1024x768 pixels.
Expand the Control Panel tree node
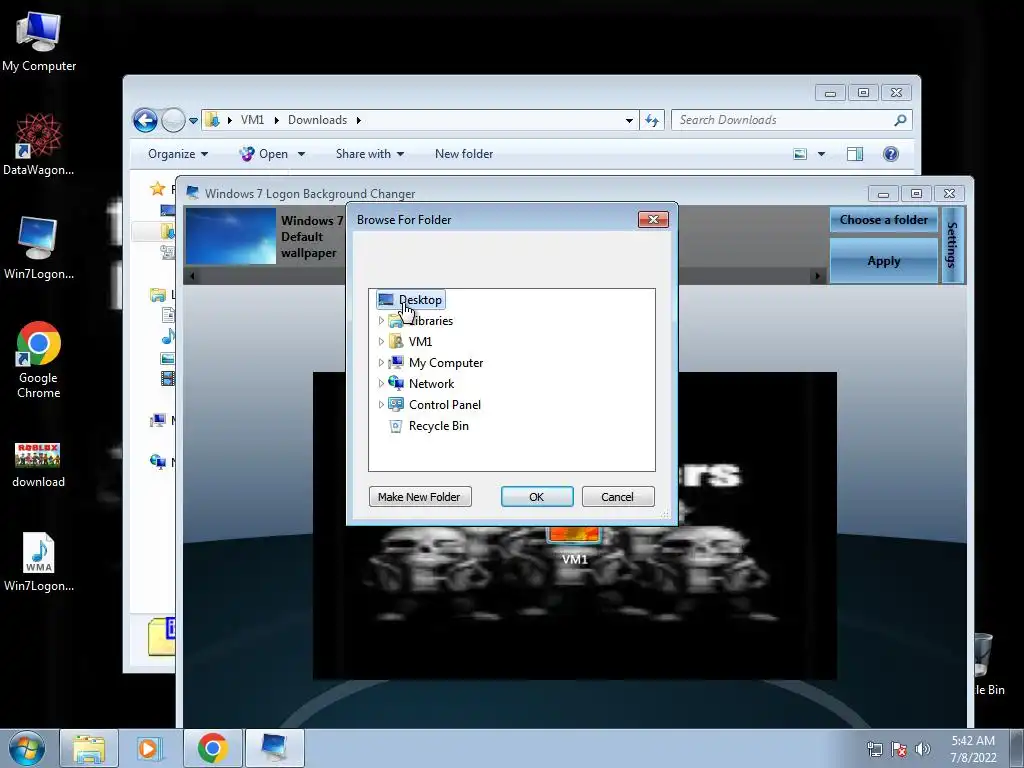click(x=381, y=404)
